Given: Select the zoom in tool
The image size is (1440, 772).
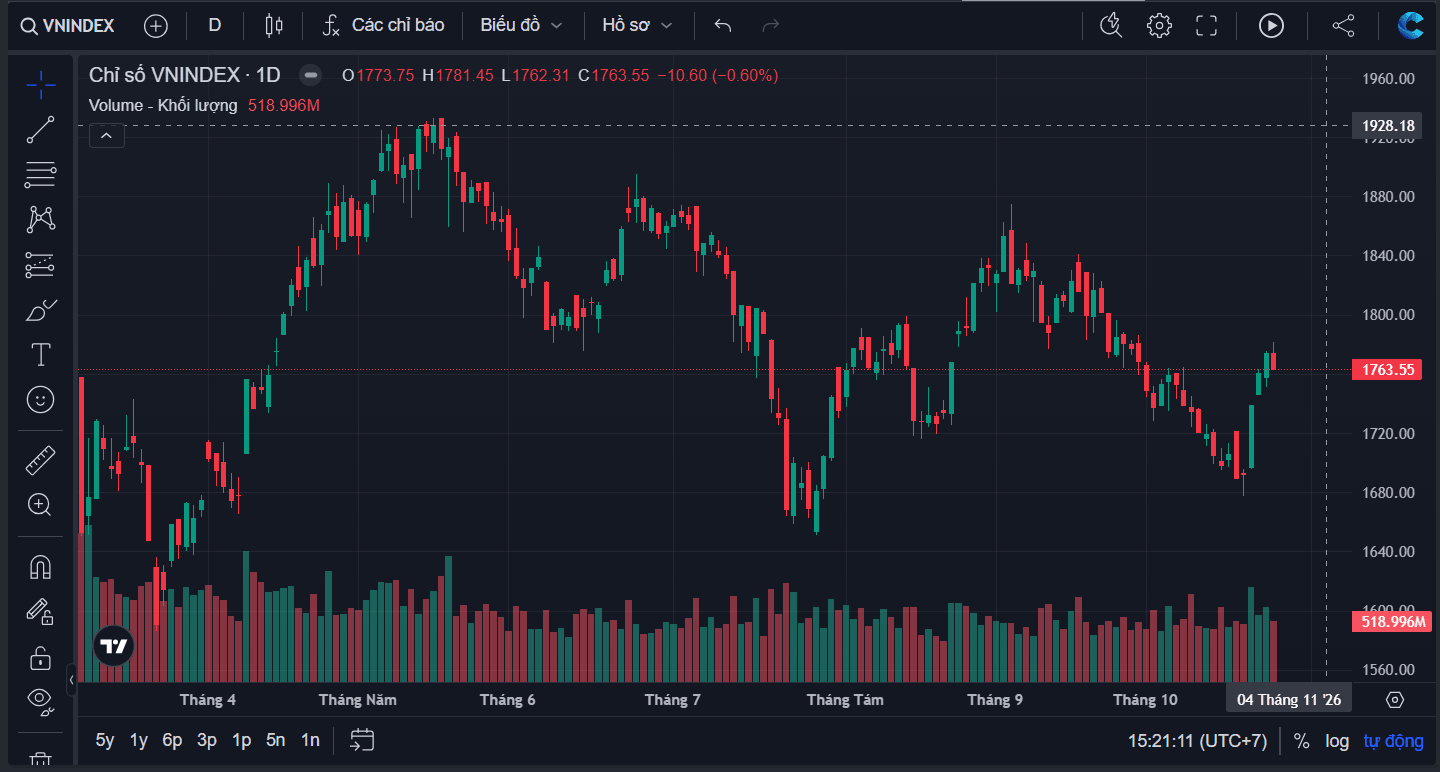Looking at the screenshot, I should click(40, 505).
